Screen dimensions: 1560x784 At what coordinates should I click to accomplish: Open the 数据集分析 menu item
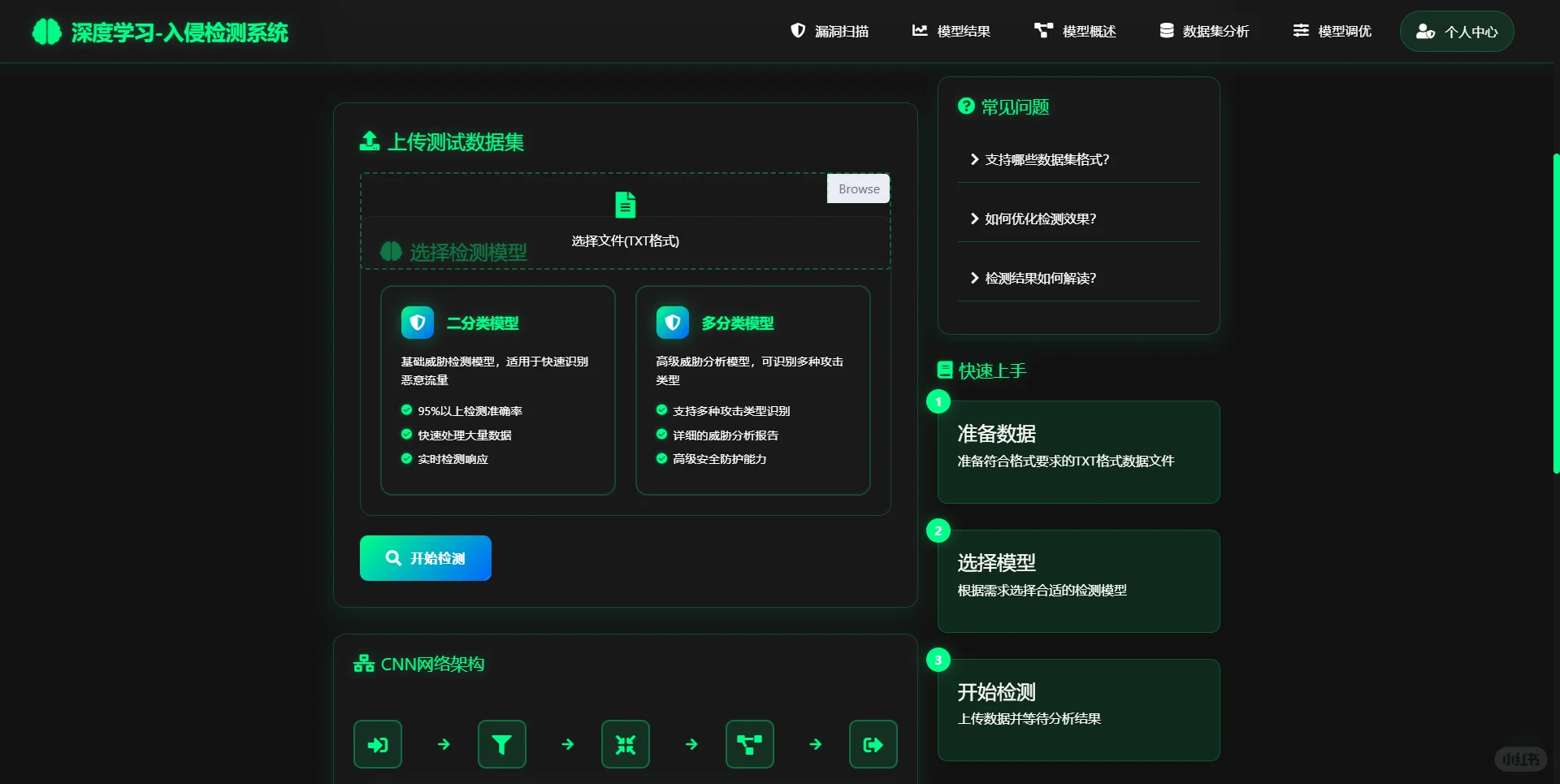click(1205, 31)
